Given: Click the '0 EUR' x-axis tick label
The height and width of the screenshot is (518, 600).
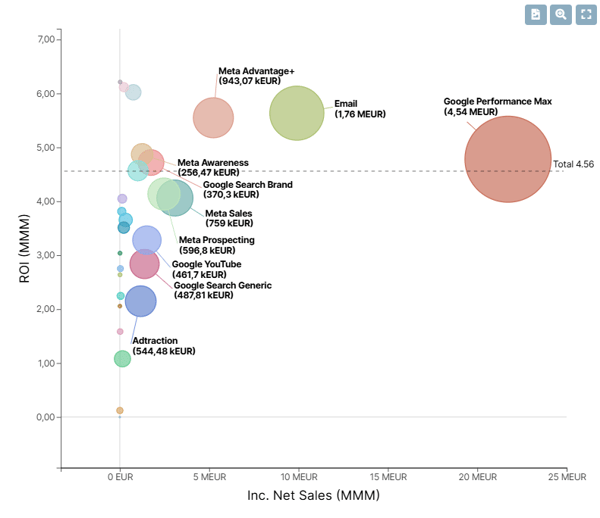Looking at the screenshot, I should coord(120,477).
